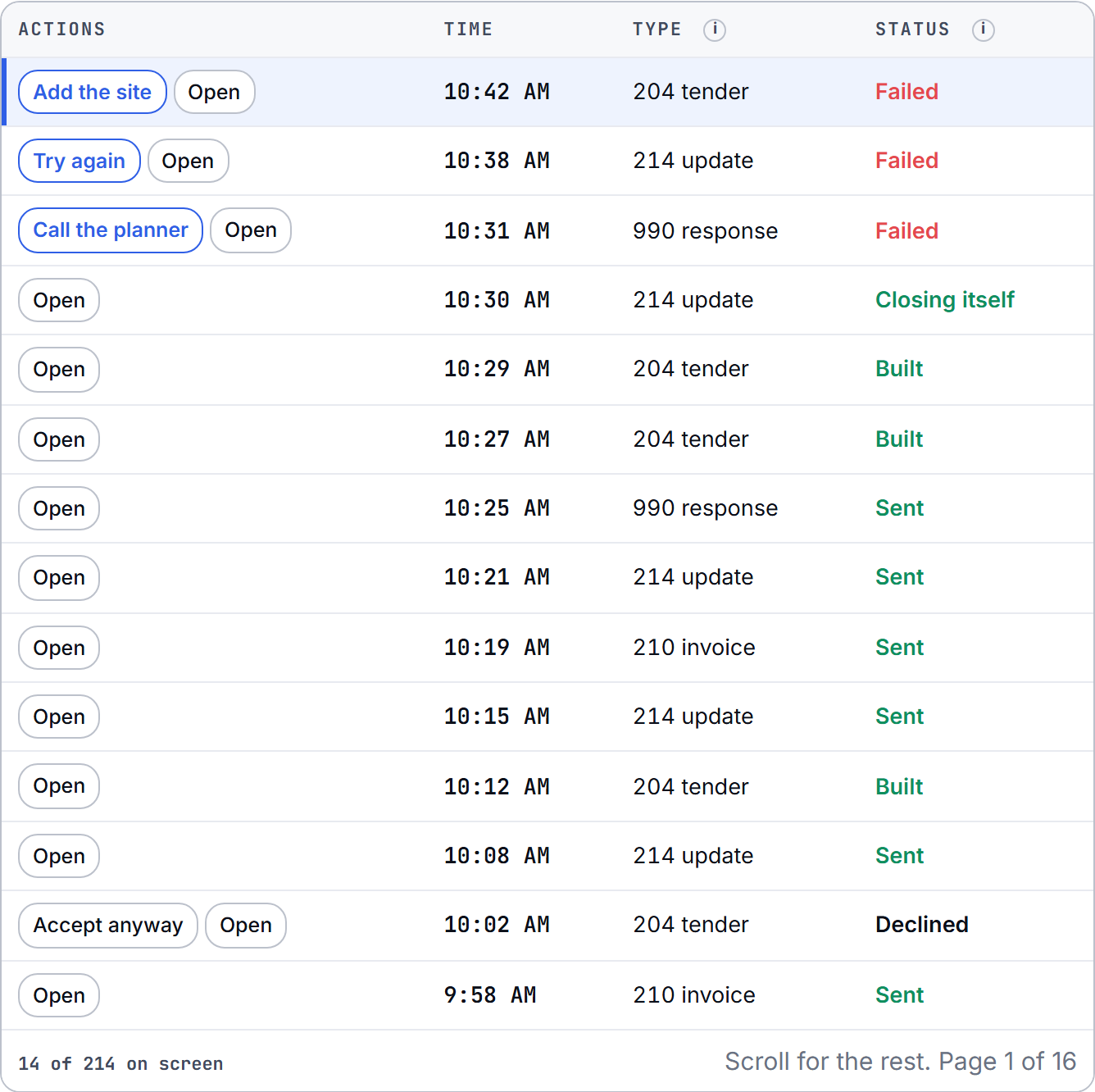Open the 10:27 AM 204 tender entry
The height and width of the screenshot is (1092, 1095).
pyautogui.click(x=59, y=439)
